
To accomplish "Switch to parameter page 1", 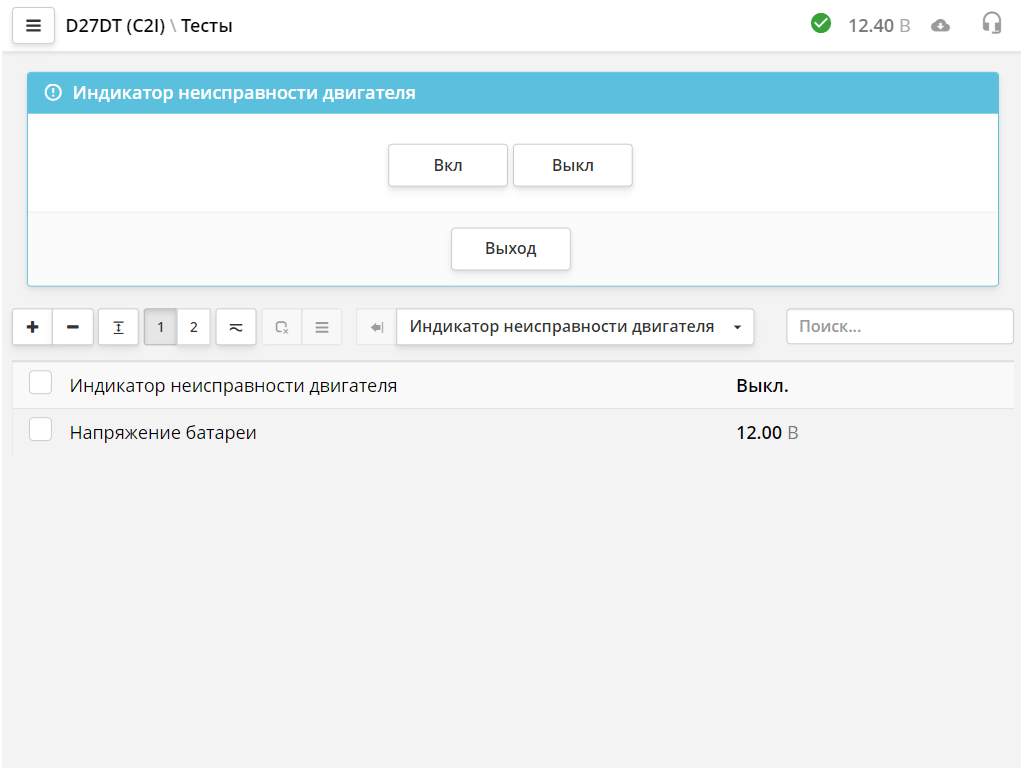I will click(160, 326).
